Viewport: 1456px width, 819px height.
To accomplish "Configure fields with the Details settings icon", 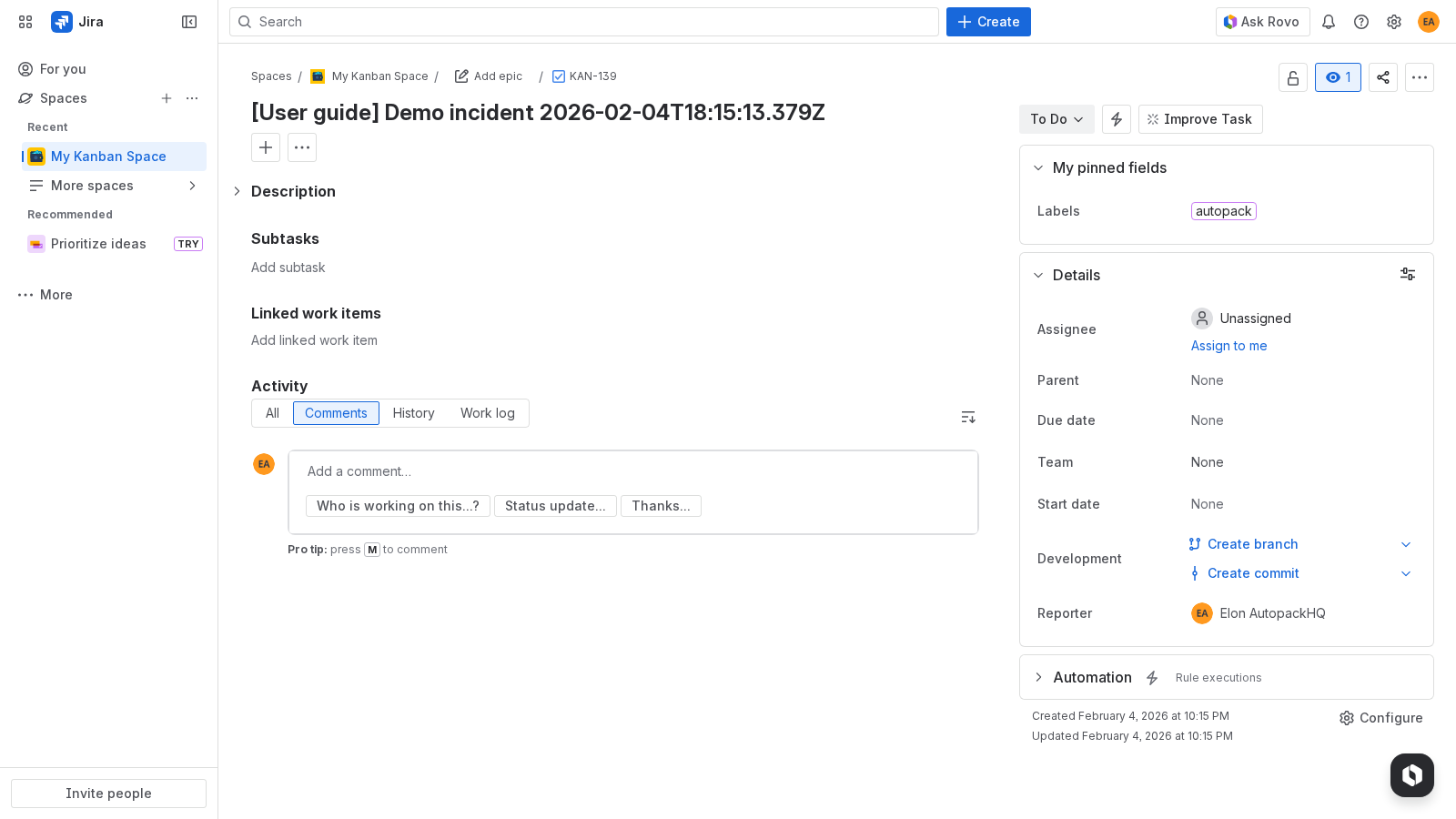I will pyautogui.click(x=1408, y=274).
